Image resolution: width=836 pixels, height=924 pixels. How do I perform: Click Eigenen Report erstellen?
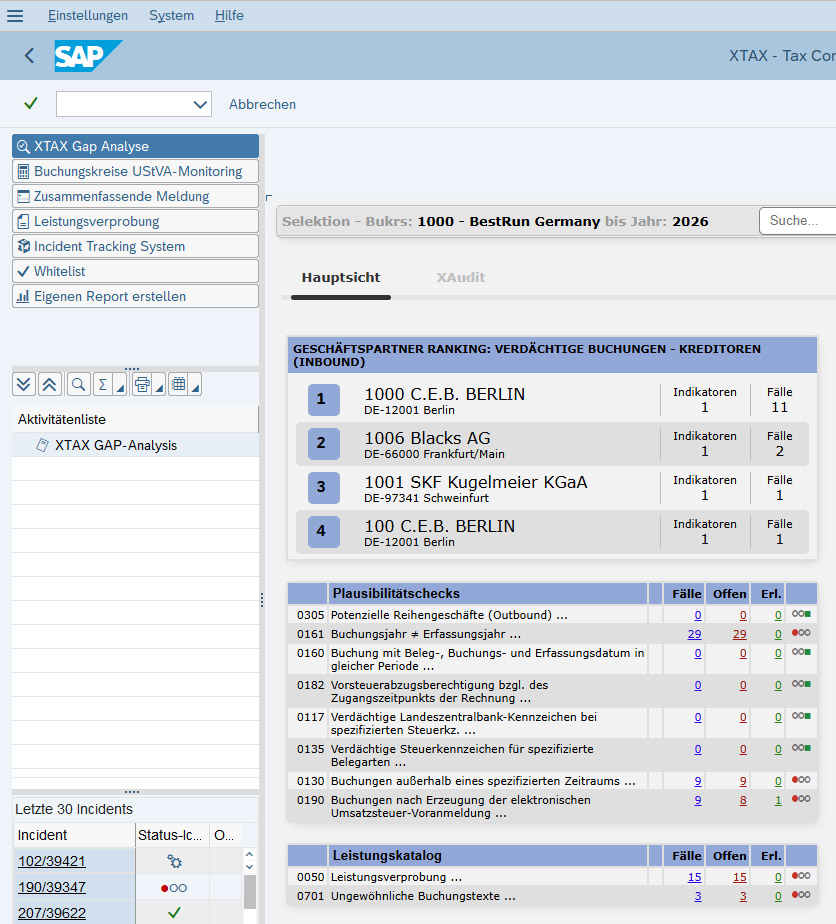point(136,296)
